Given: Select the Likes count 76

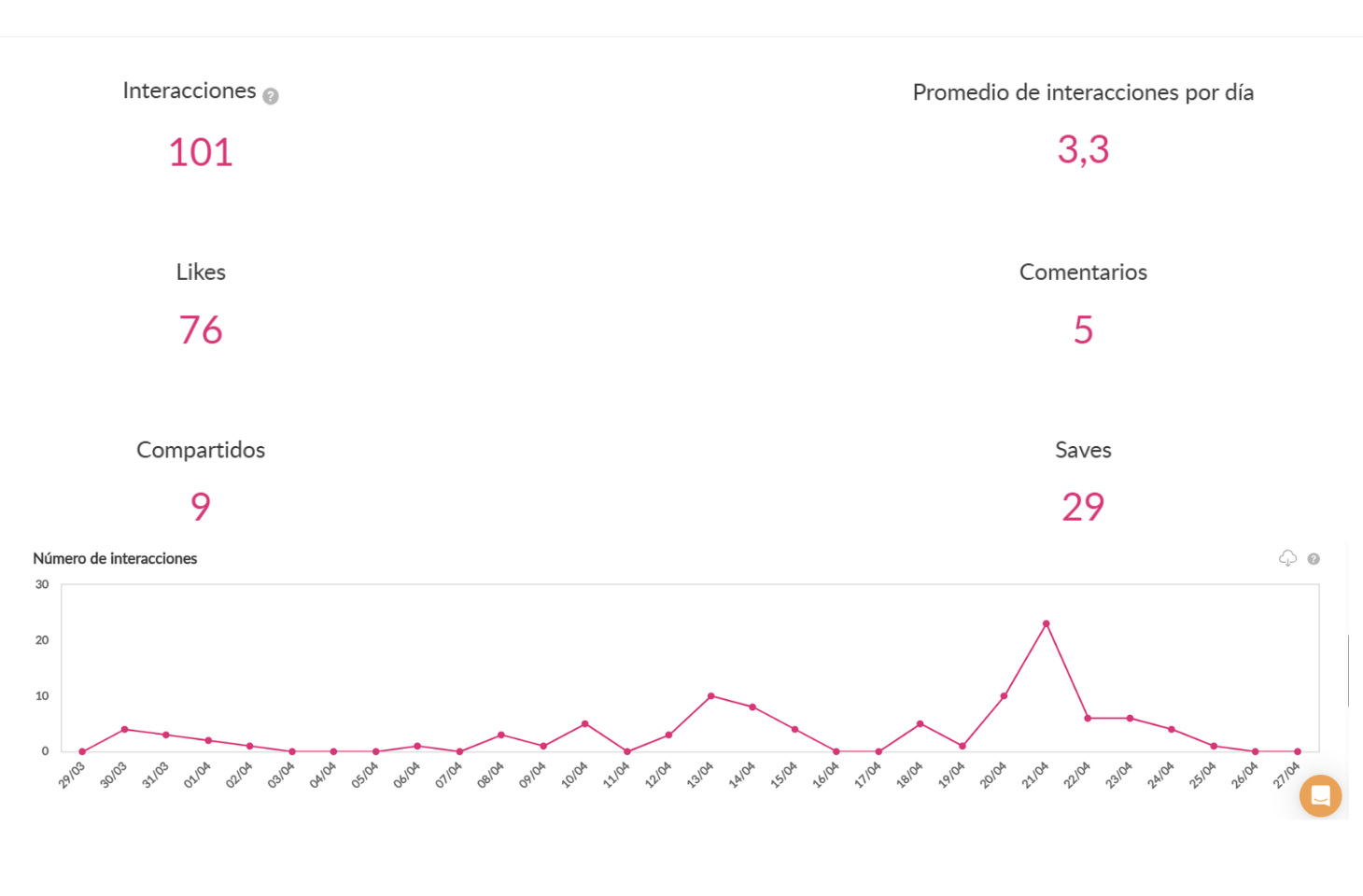Looking at the screenshot, I should [201, 330].
